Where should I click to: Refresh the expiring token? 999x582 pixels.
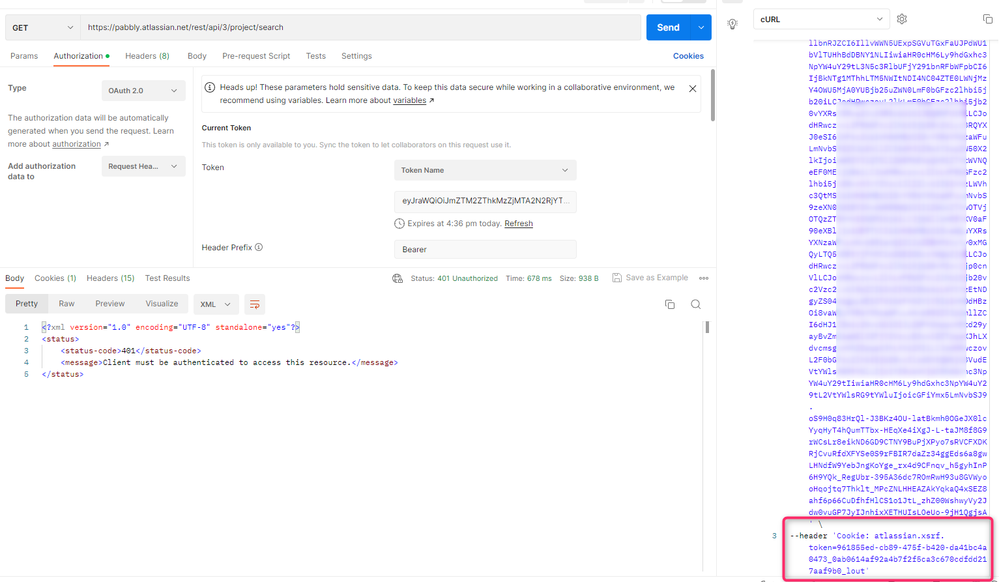pyautogui.click(x=519, y=224)
